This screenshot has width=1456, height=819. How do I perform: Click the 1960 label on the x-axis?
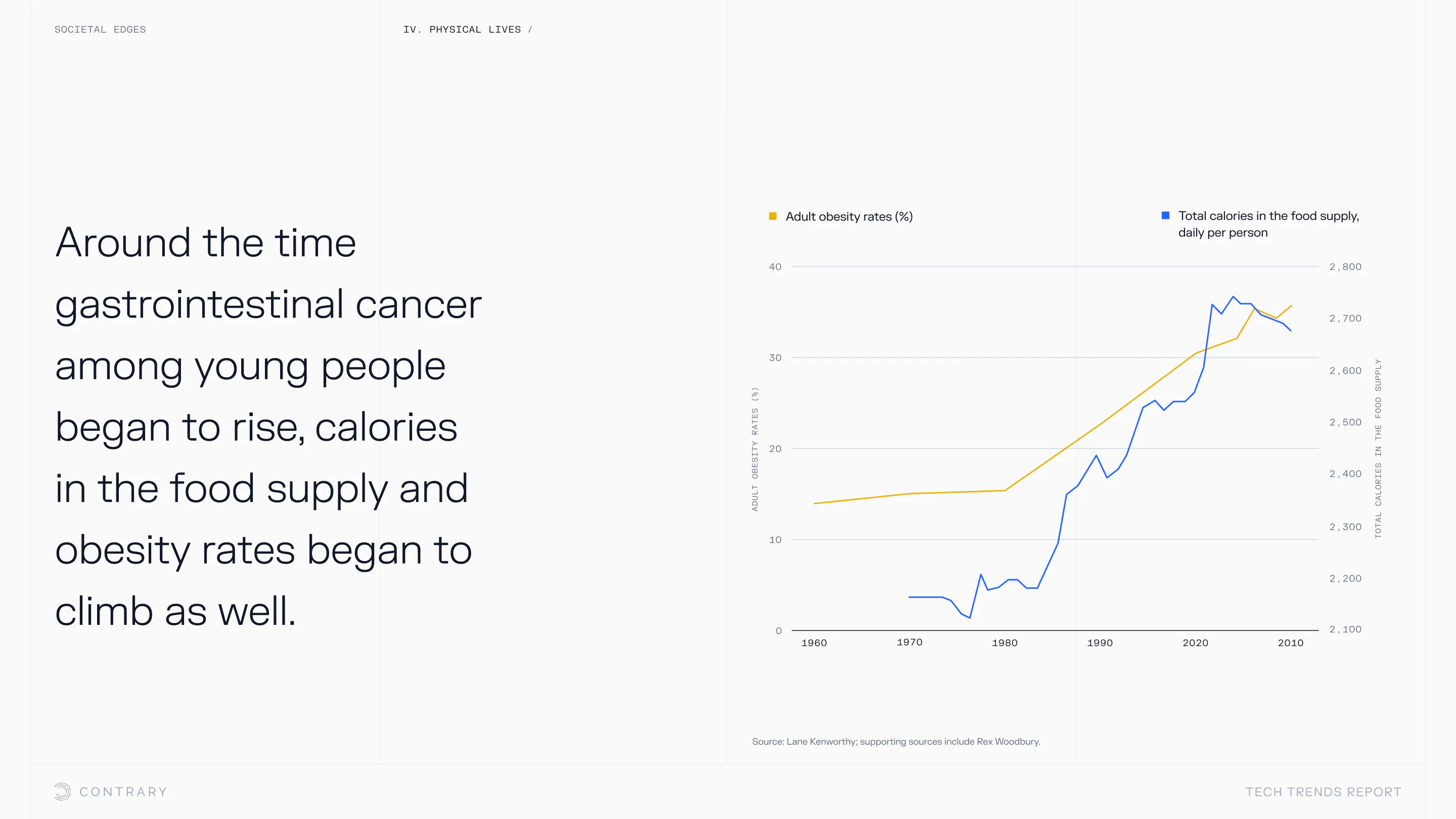pos(814,643)
